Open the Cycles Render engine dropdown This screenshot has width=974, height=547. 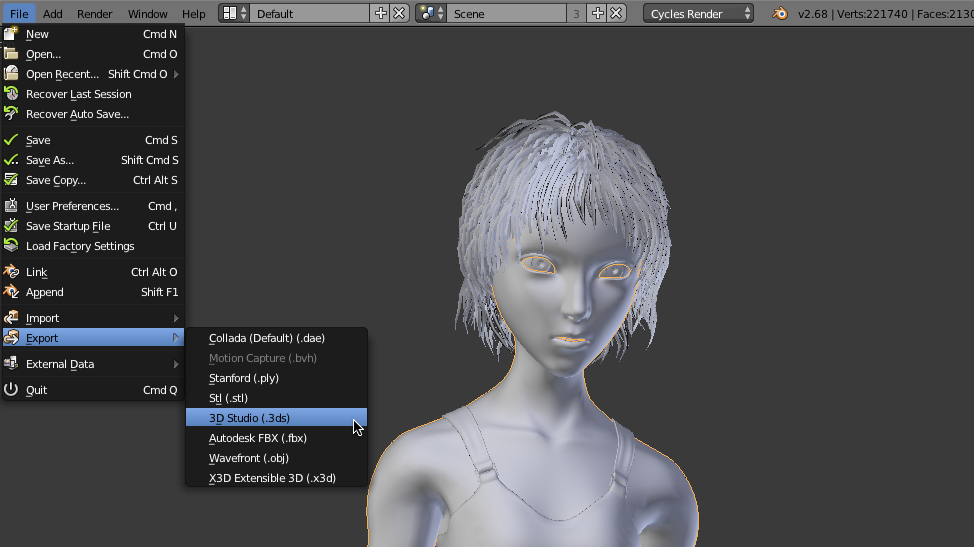pos(698,14)
